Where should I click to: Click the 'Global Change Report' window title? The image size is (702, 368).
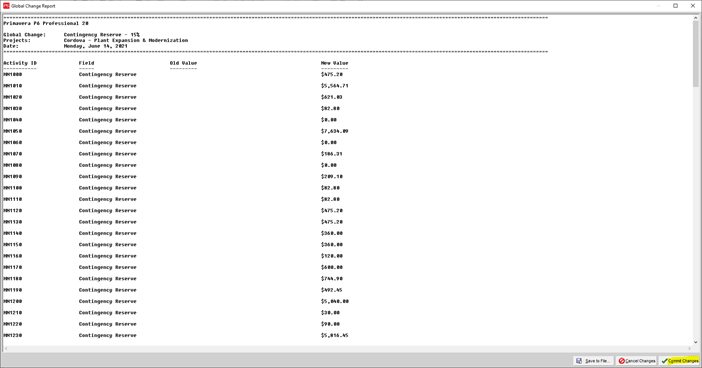pos(34,6)
